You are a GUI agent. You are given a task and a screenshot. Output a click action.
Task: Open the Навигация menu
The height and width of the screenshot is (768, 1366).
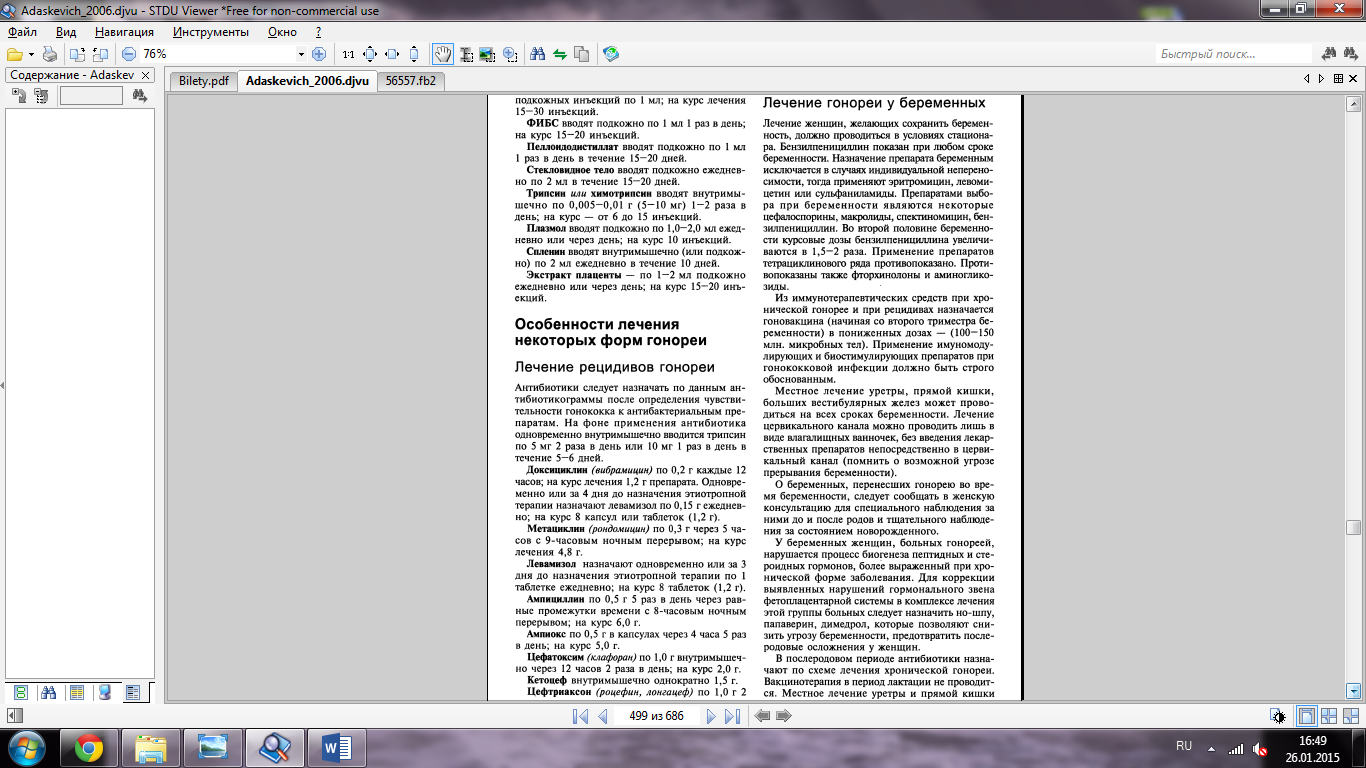point(124,31)
